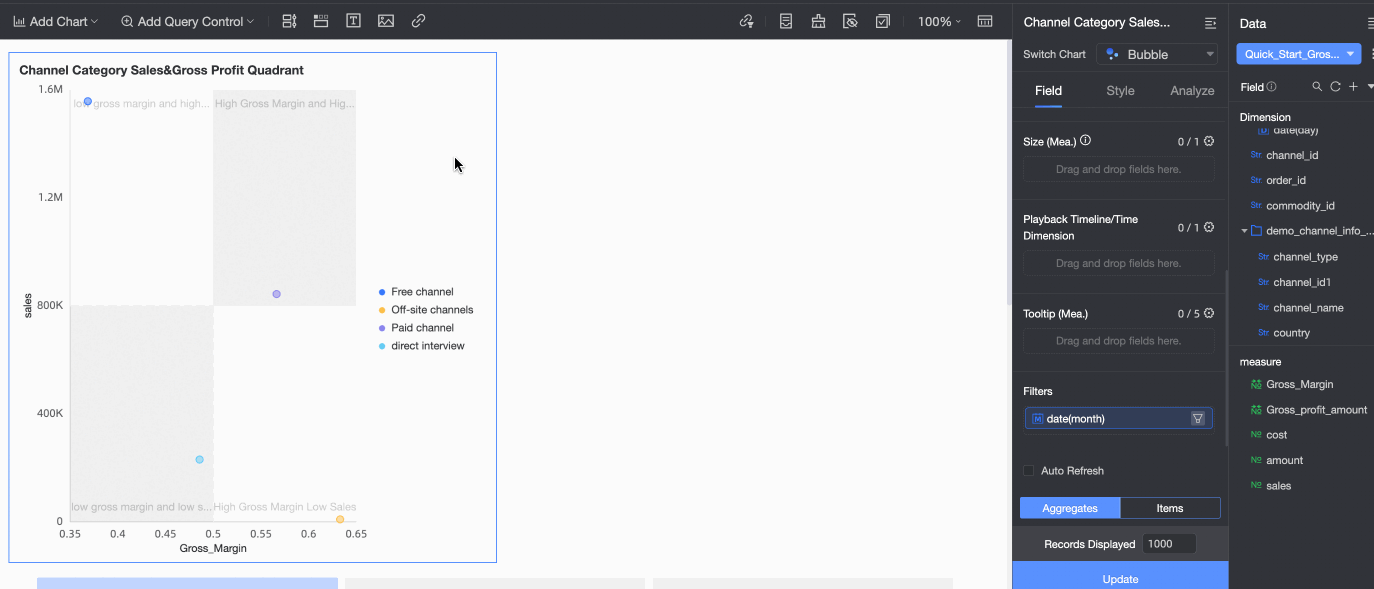Screen dimensions: 1374x589
Task: Open the Switch Chart Bubble dropdown
Action: (x=1157, y=54)
